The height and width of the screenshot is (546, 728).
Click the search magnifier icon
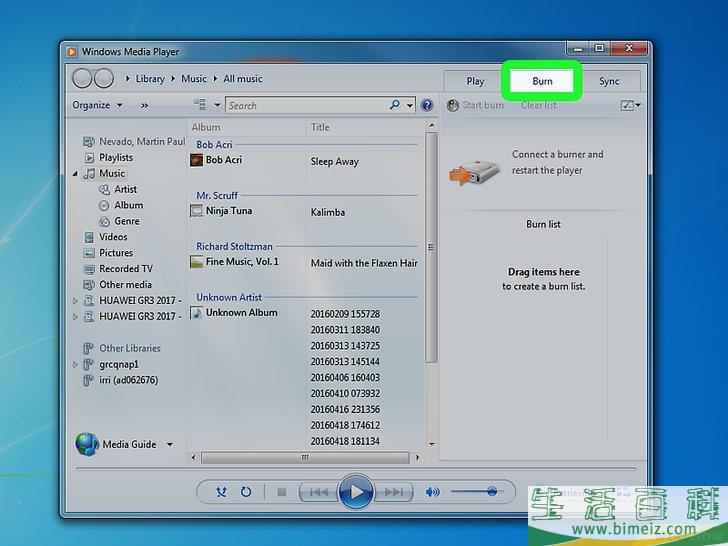coord(395,105)
